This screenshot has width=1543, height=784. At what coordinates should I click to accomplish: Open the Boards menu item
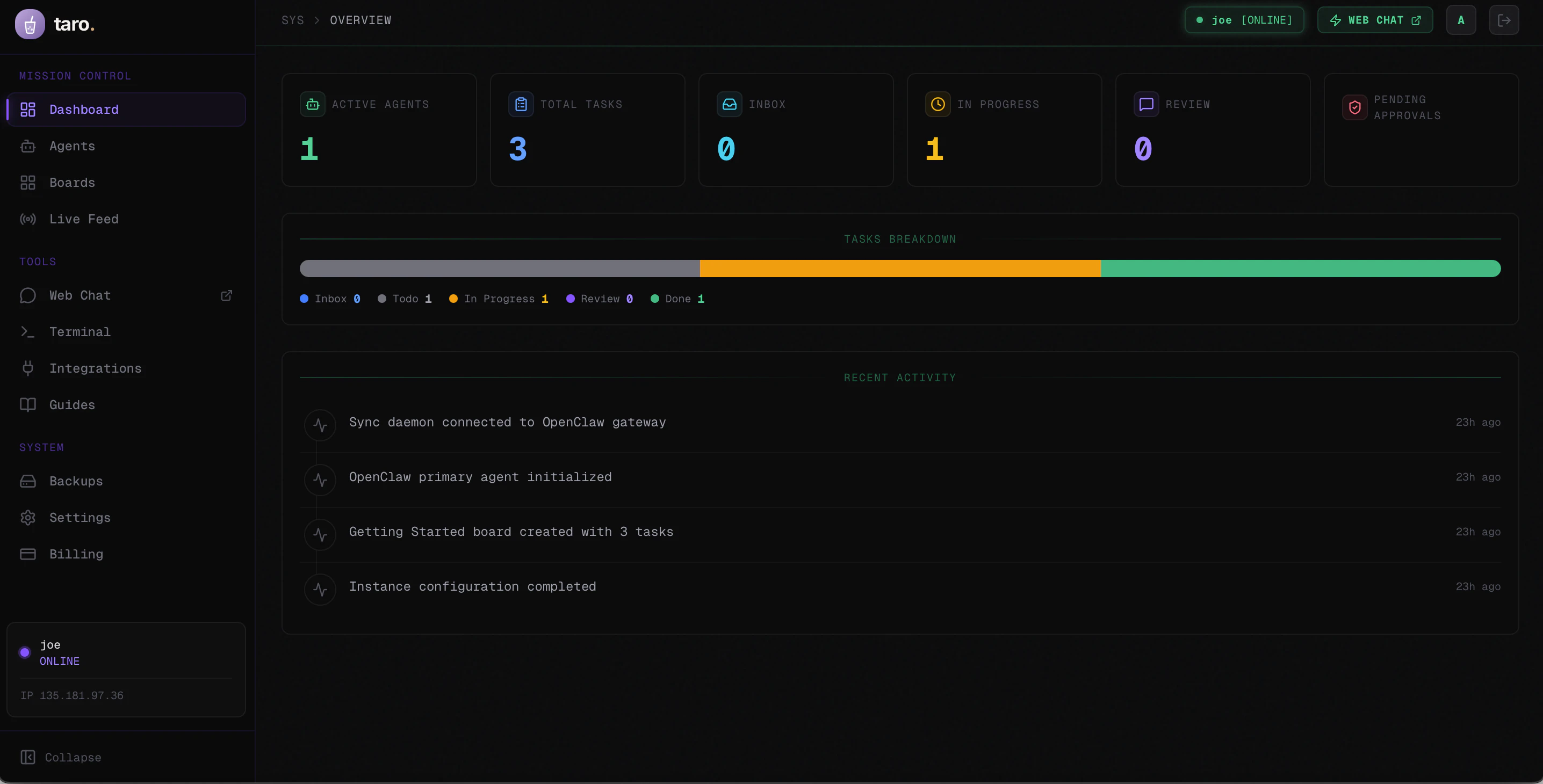click(x=72, y=183)
